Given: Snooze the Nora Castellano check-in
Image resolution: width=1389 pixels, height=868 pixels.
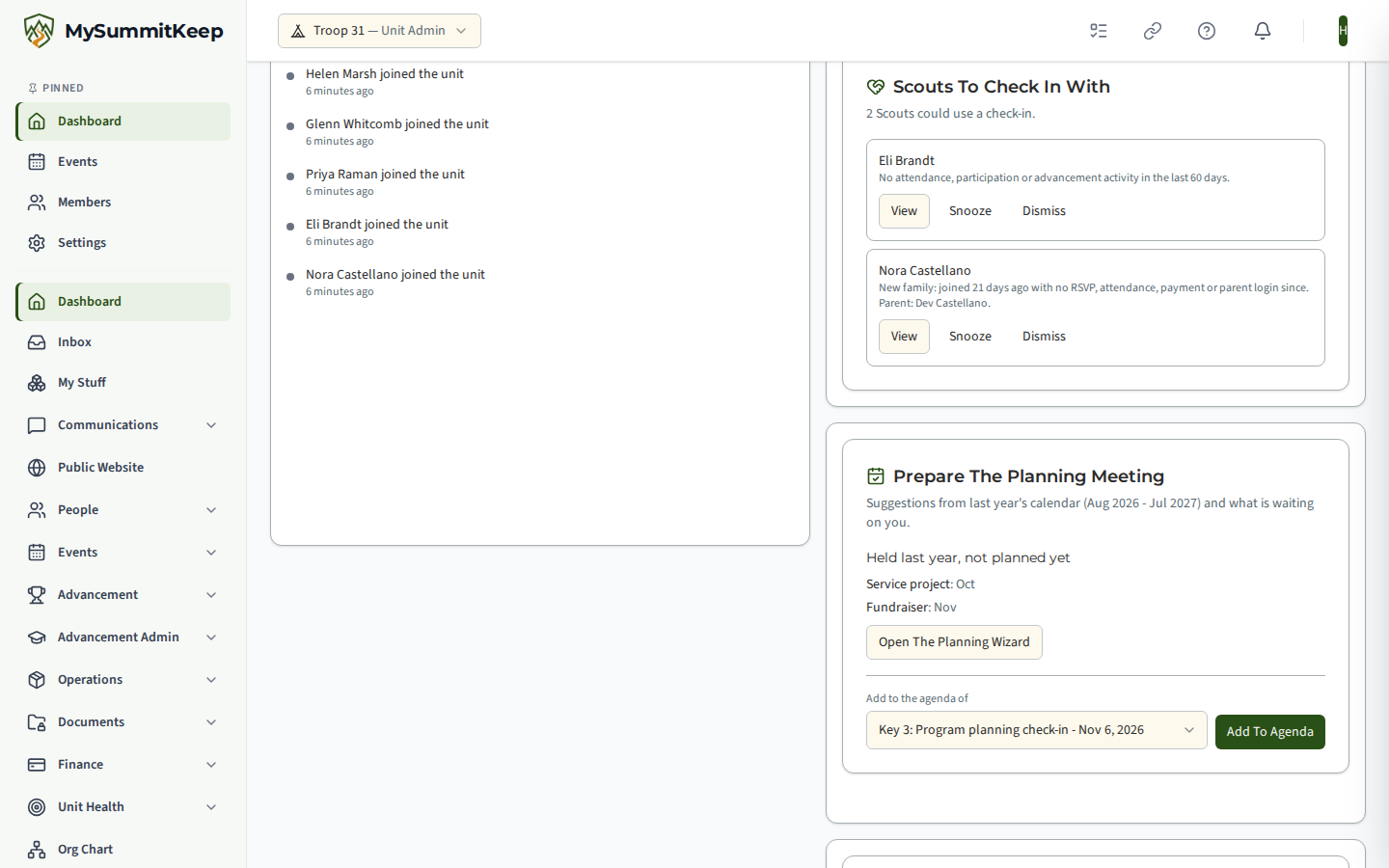Looking at the screenshot, I should 970,337.
